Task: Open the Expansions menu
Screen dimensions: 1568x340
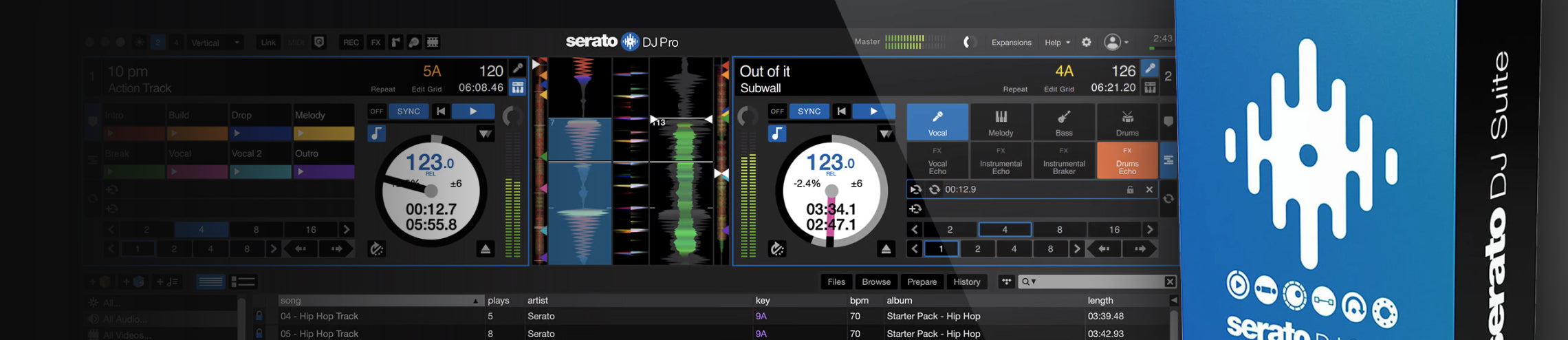Action: tap(1011, 42)
